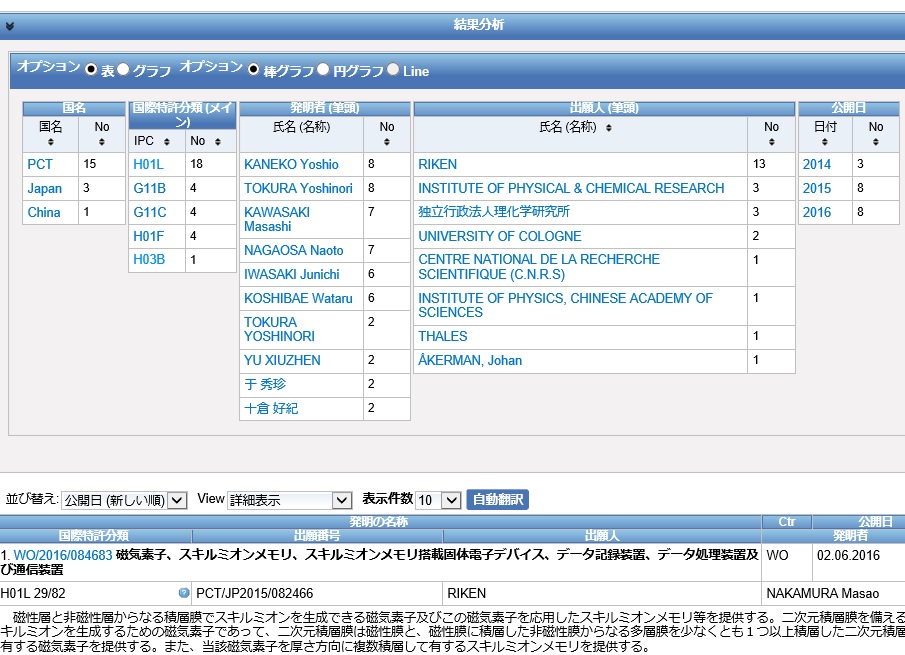This screenshot has height=655, width=905.
Task: Filter by INSTITUTE OF PHYSICAL & CHEMICAL RESEARCH
Action: click(x=571, y=189)
